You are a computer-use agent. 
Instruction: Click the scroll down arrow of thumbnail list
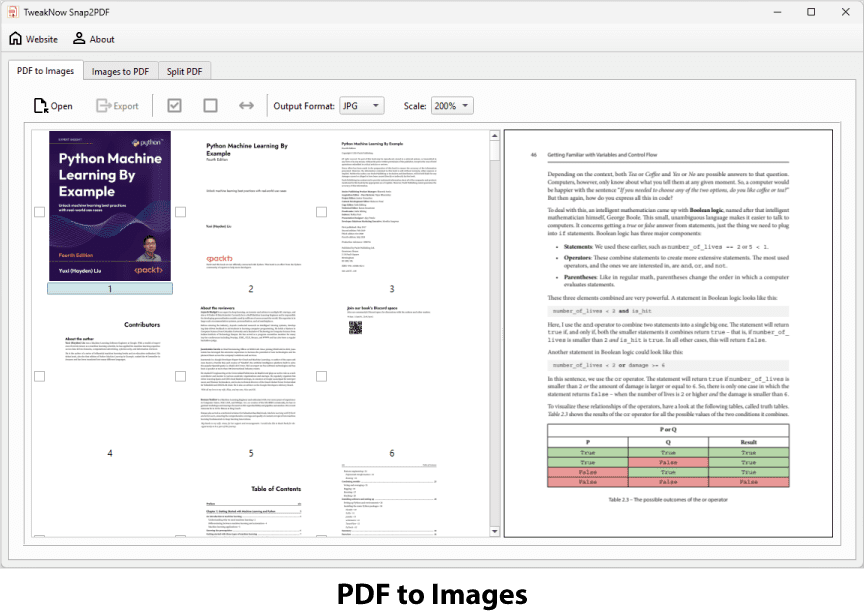pos(494,532)
